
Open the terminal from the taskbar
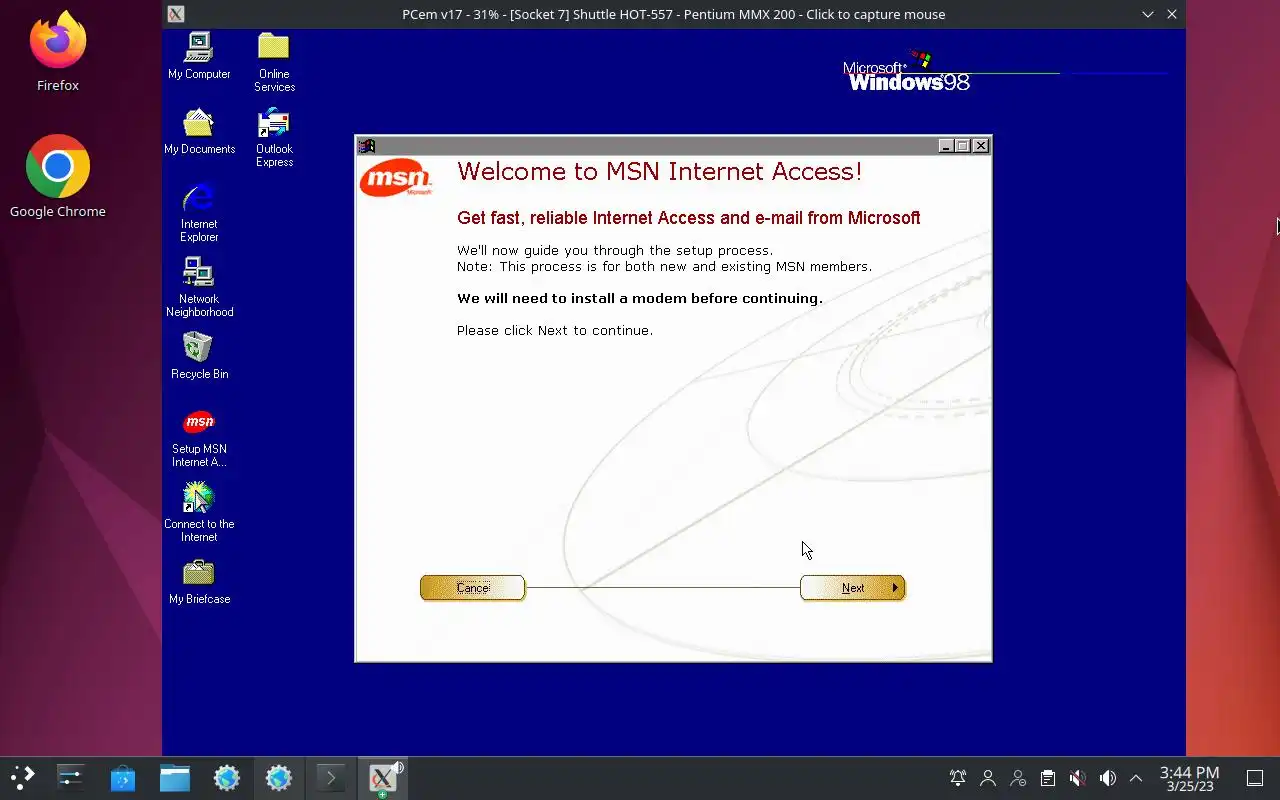click(x=331, y=778)
